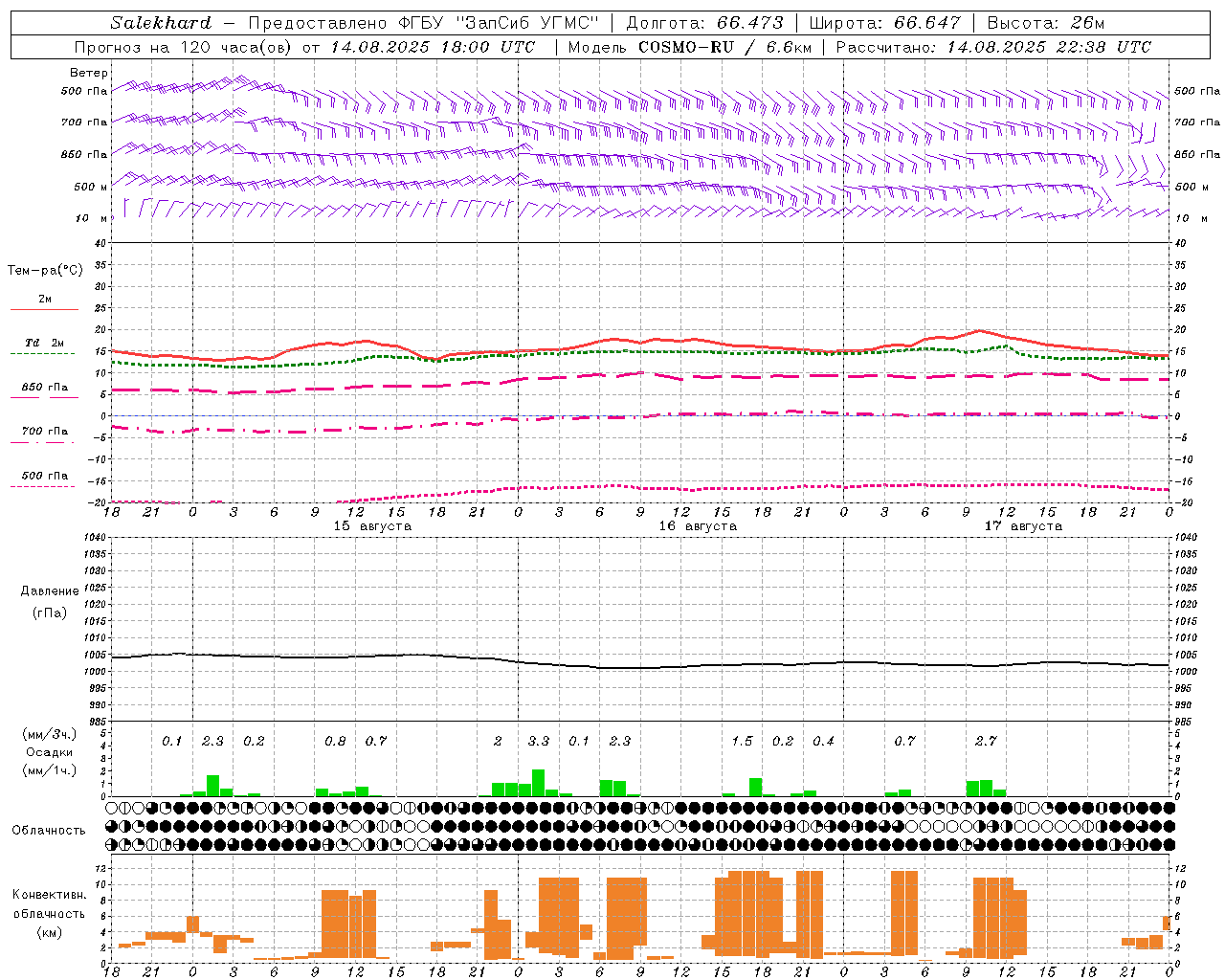
Task: Click the "15 августа" date label
Action: [372, 526]
